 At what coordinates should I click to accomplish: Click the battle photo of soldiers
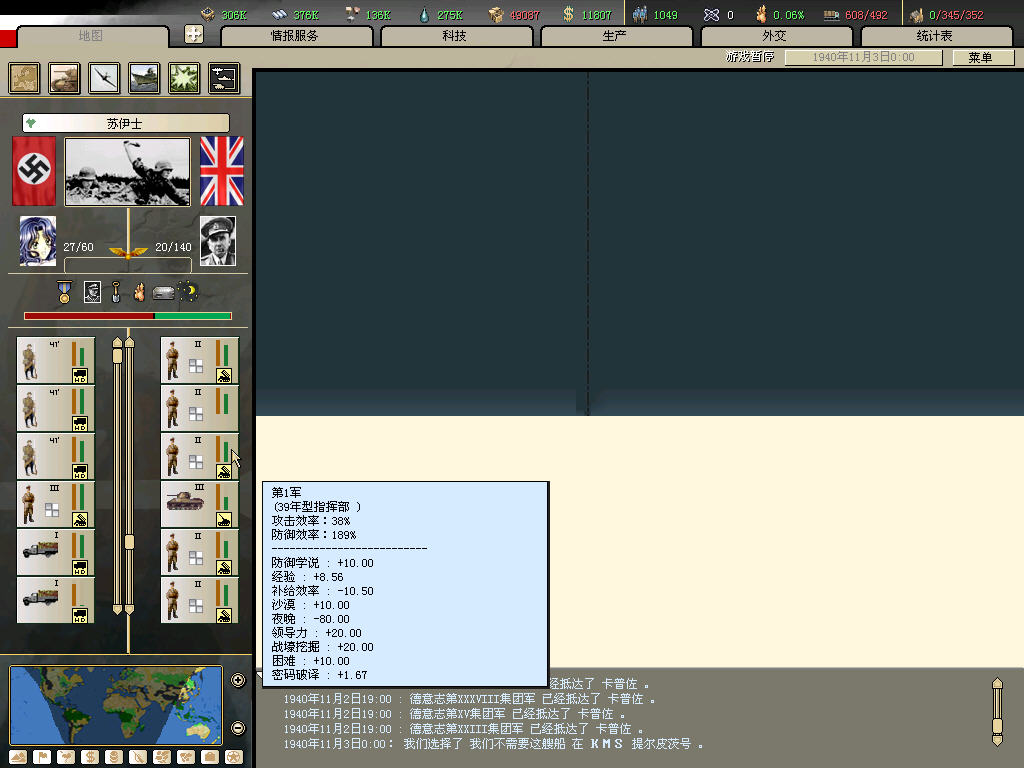[x=127, y=172]
